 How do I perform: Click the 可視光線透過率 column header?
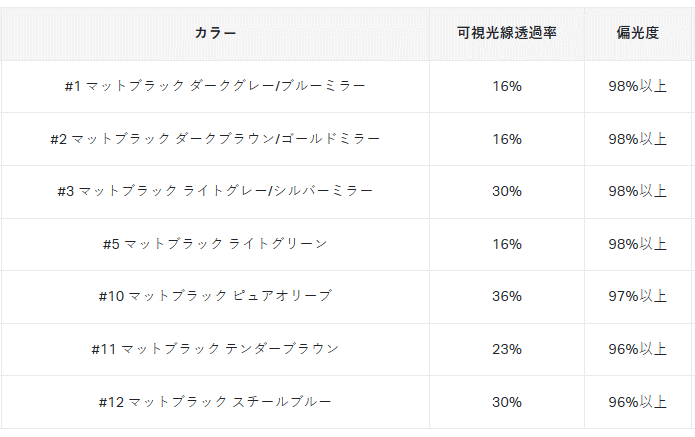click(507, 33)
